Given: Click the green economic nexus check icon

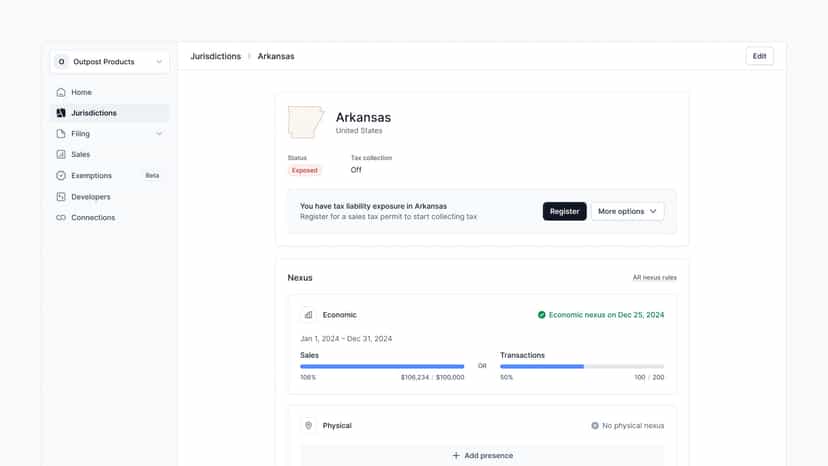Looking at the screenshot, I should [541, 315].
